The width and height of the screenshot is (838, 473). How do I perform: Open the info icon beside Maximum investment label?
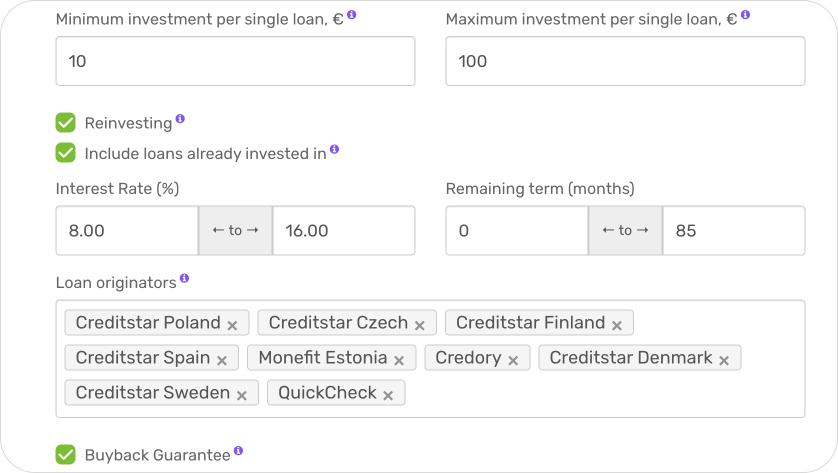tap(746, 14)
